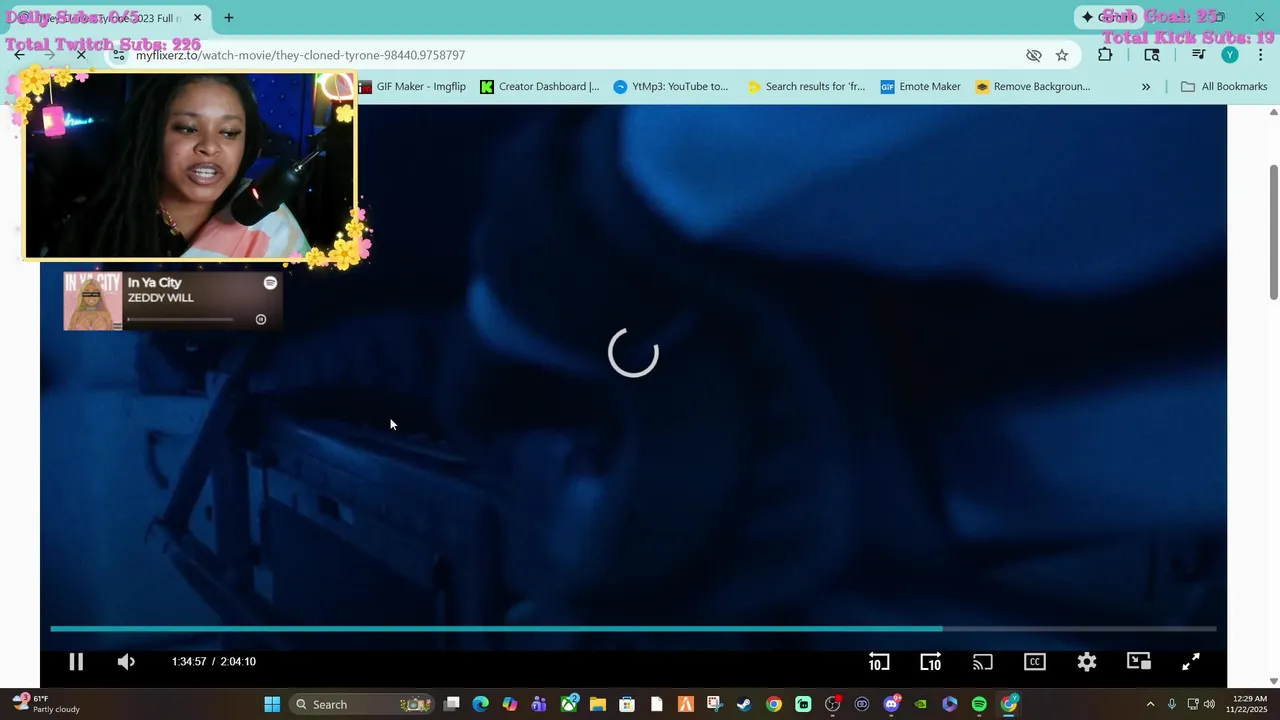Mute the video player volume
This screenshot has width=1280, height=720.
coord(126,661)
